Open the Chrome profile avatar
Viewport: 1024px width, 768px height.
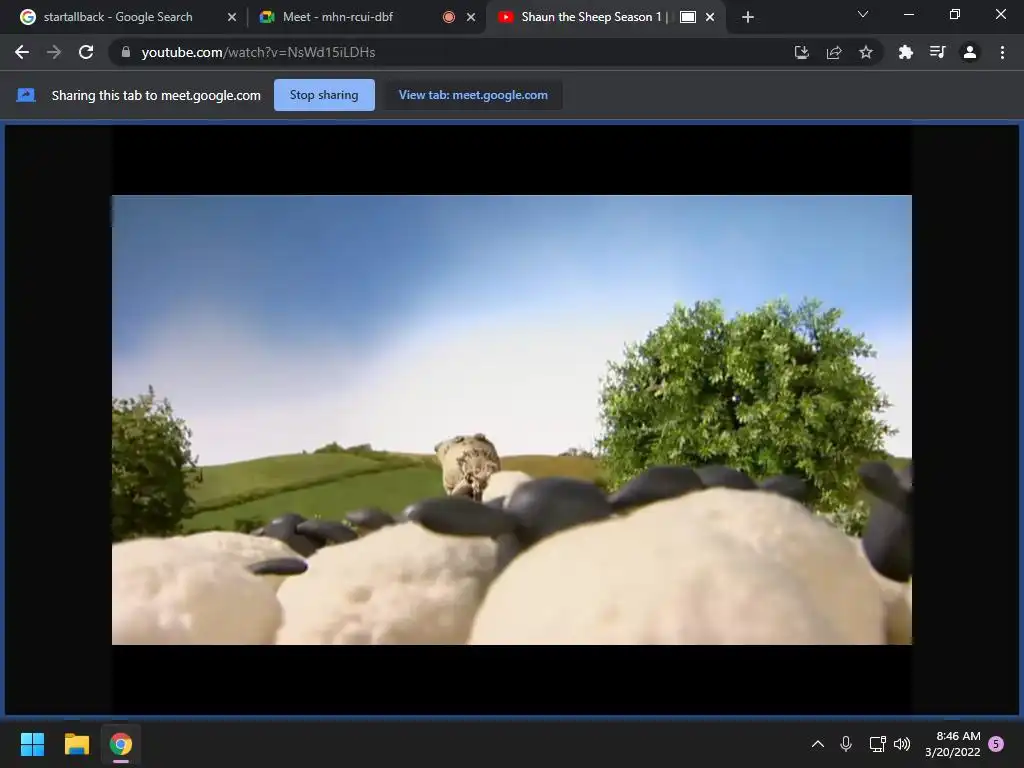point(970,52)
